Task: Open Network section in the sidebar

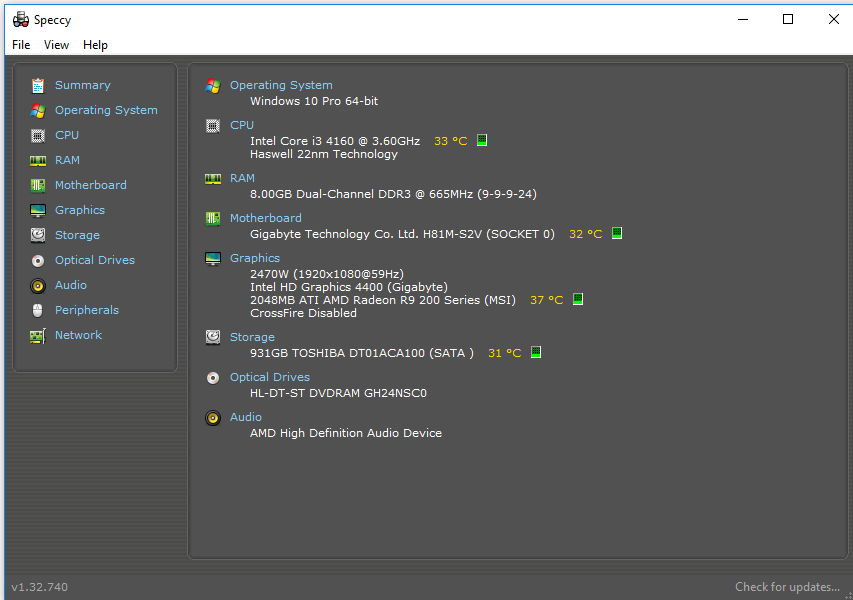Action: click(x=78, y=336)
